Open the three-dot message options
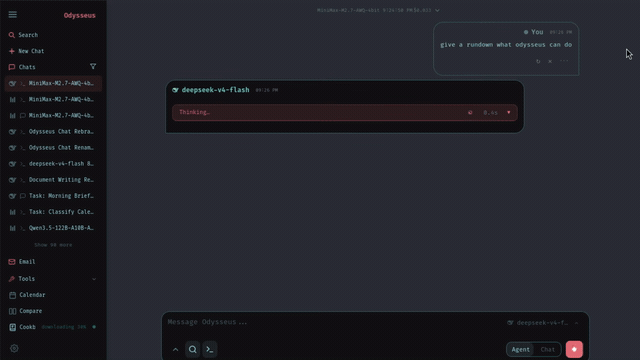Viewport: 640px width, 360px height. [x=564, y=61]
